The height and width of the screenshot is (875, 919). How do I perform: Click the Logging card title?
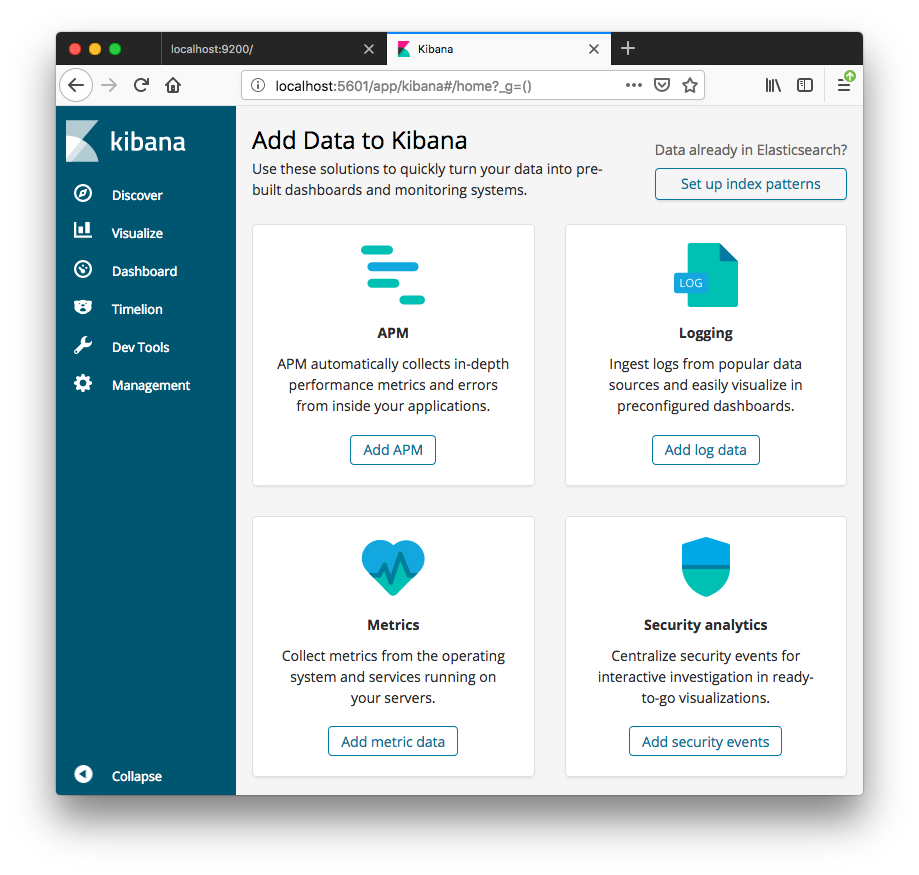coord(706,333)
